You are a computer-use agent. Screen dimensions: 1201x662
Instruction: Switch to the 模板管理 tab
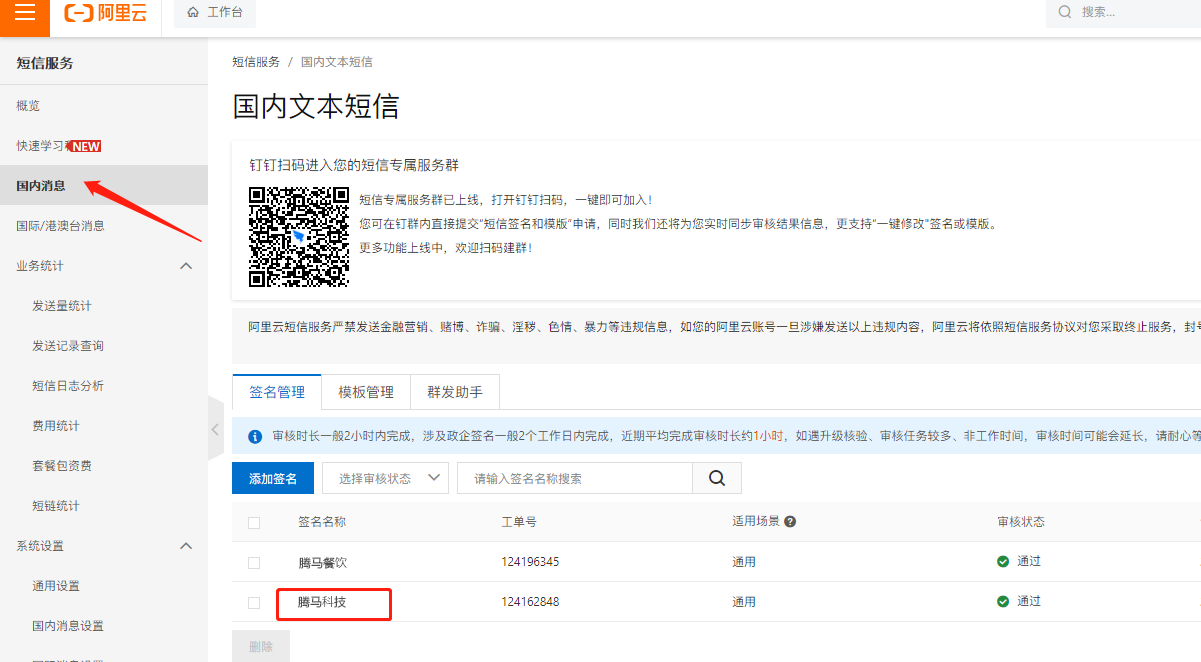click(366, 392)
